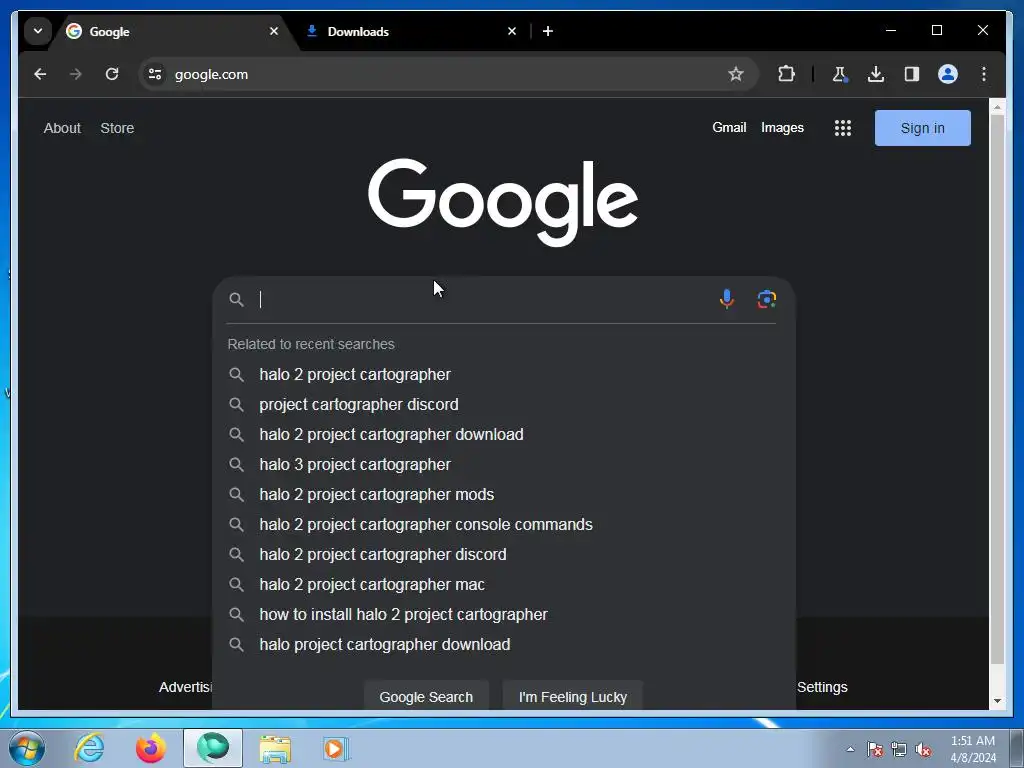
Task: Click the page scrollbar down arrow
Action: pos(997,701)
